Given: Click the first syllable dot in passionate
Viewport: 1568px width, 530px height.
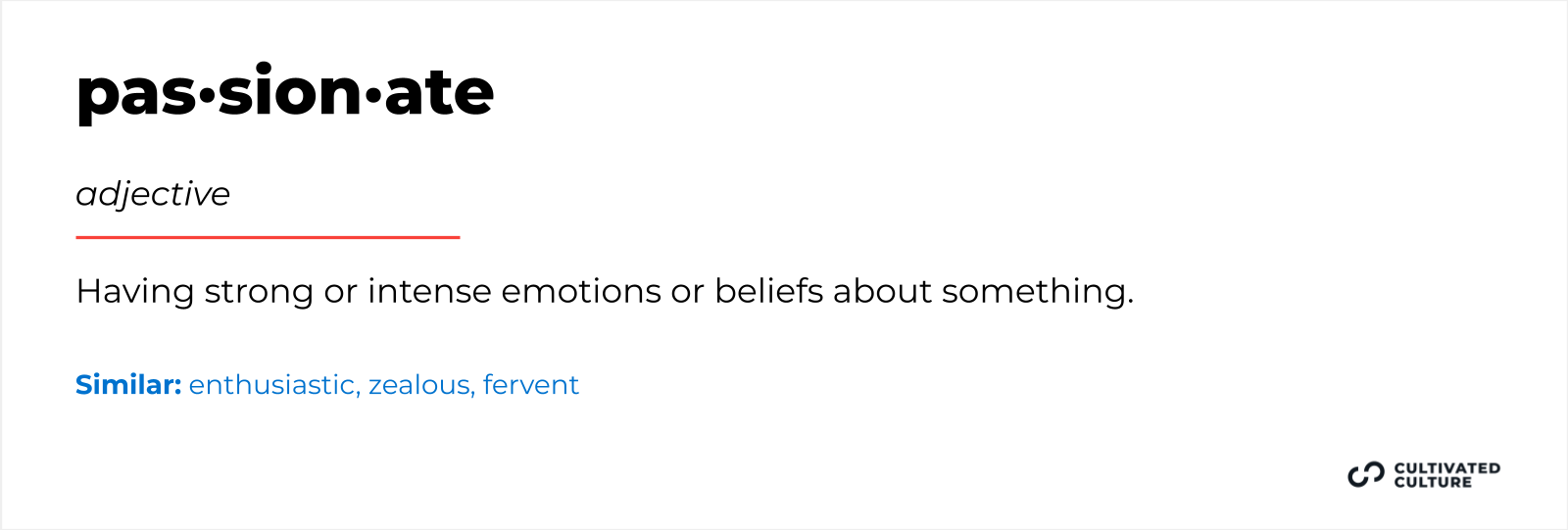Looking at the screenshot, I should (207, 94).
